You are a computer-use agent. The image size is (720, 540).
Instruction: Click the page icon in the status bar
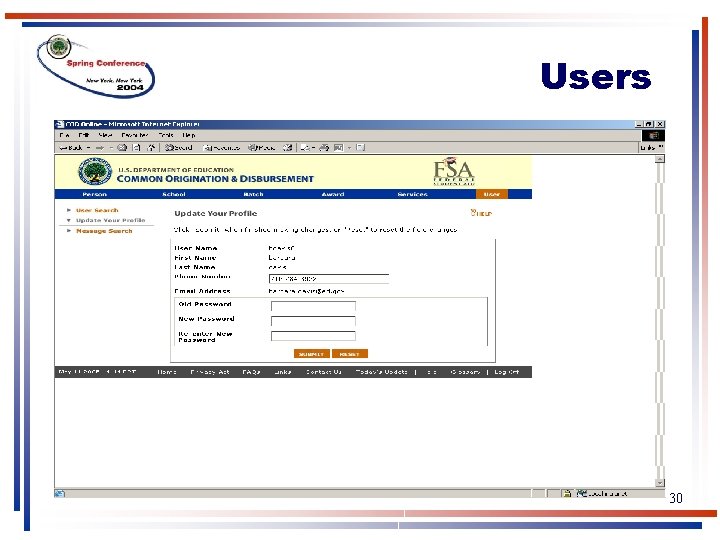(59, 494)
